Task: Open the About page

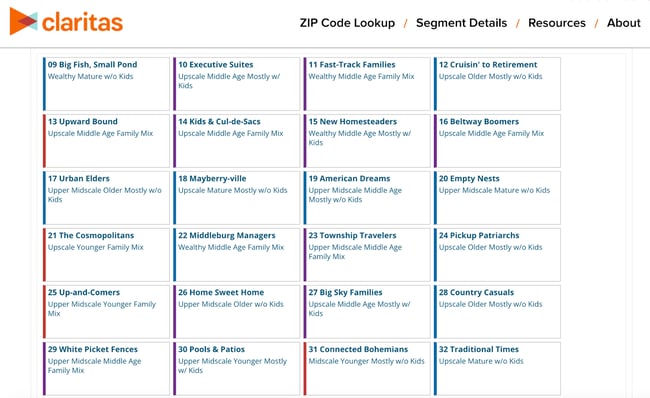Action: click(x=623, y=23)
